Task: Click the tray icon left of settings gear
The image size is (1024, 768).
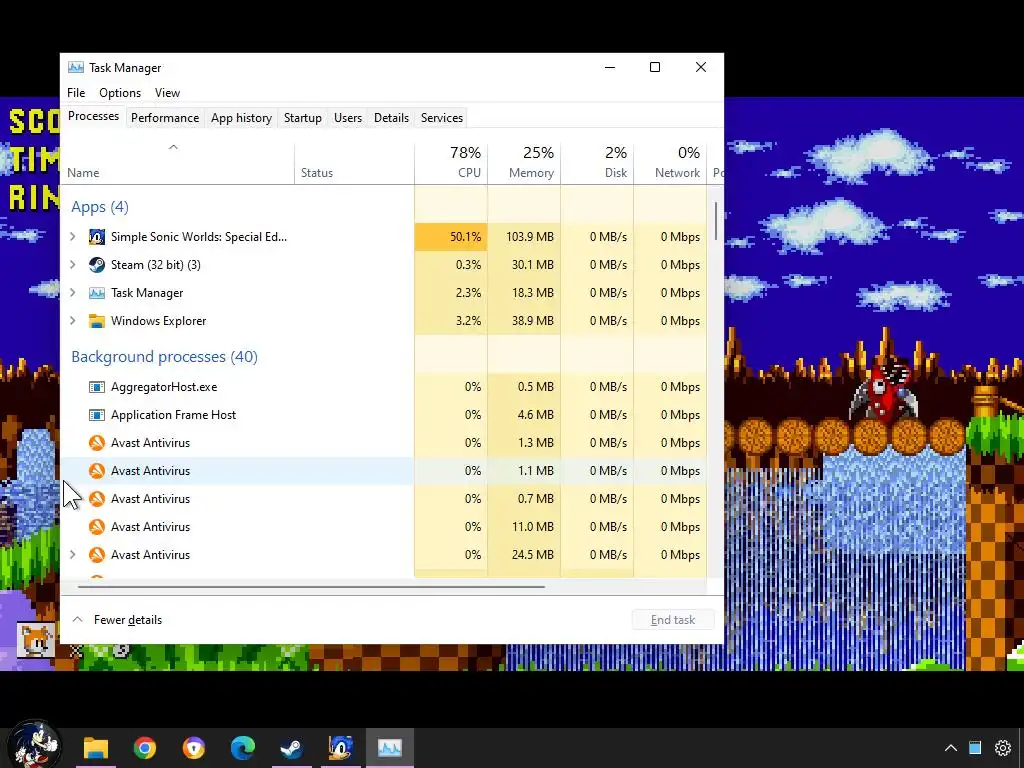Action: click(975, 748)
